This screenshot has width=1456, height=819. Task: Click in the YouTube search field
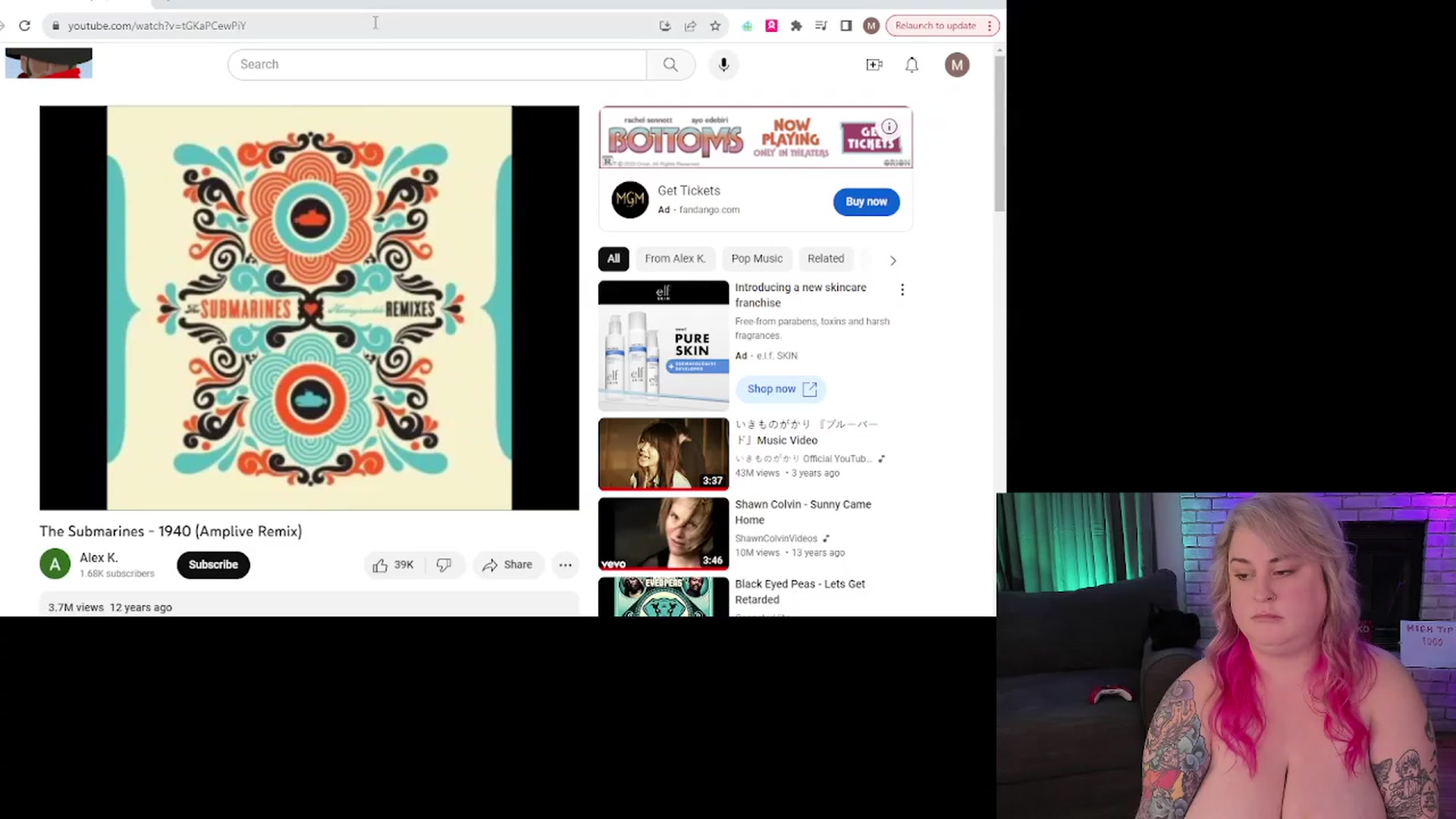(x=438, y=64)
